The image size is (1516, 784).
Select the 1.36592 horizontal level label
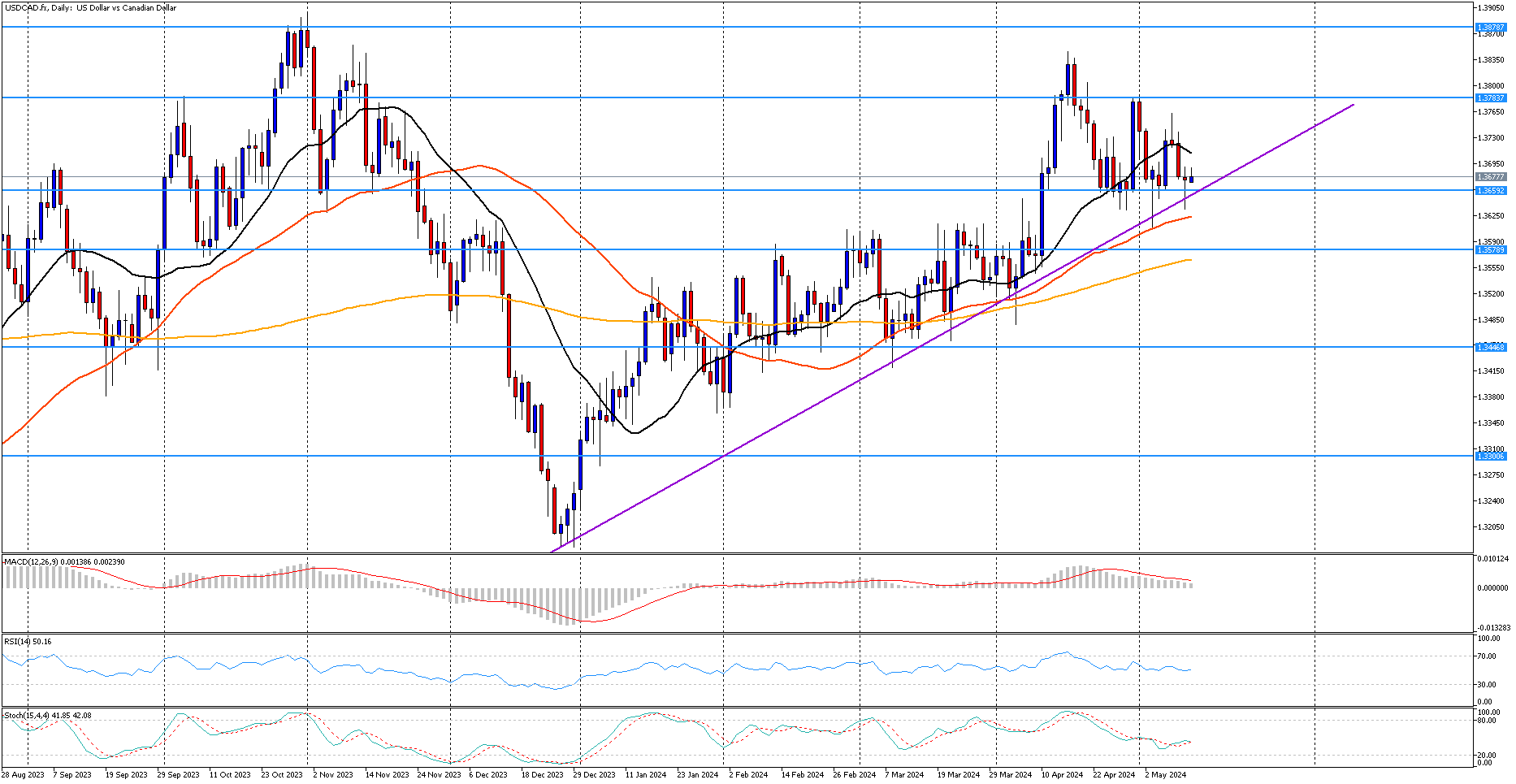click(1491, 190)
